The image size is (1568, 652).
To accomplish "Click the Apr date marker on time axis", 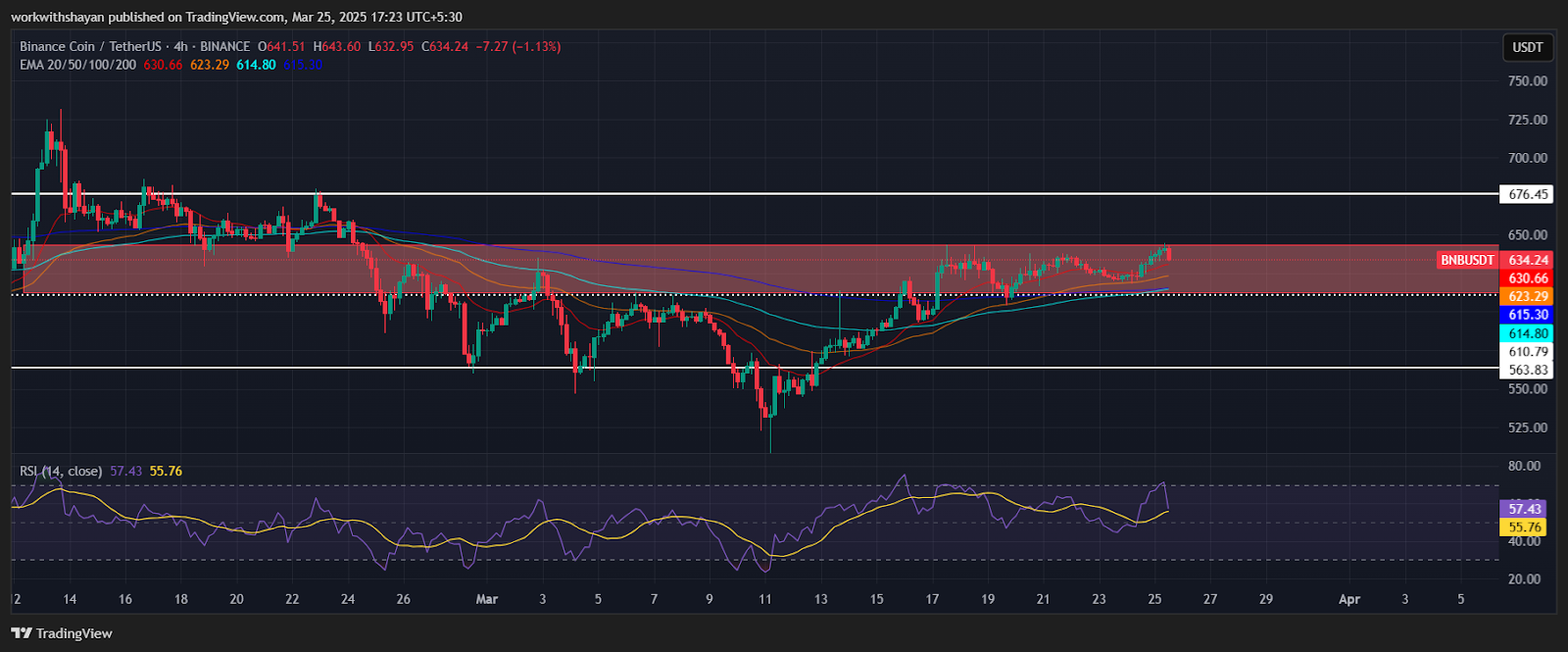I will [x=1349, y=599].
